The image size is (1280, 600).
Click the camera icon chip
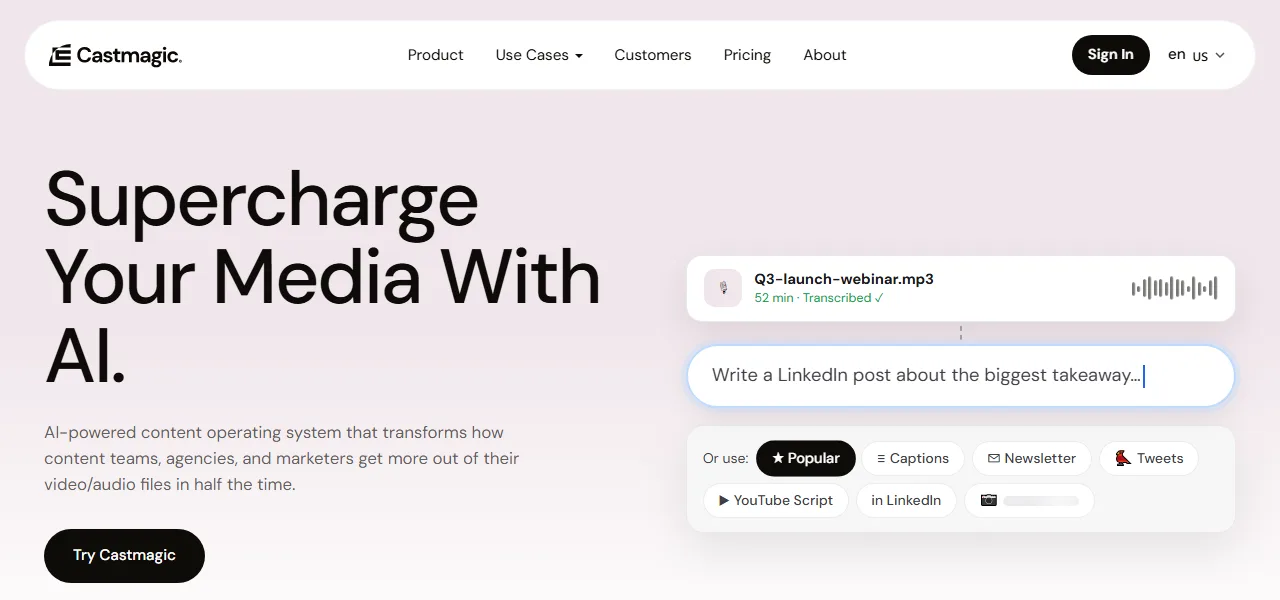pos(1029,500)
